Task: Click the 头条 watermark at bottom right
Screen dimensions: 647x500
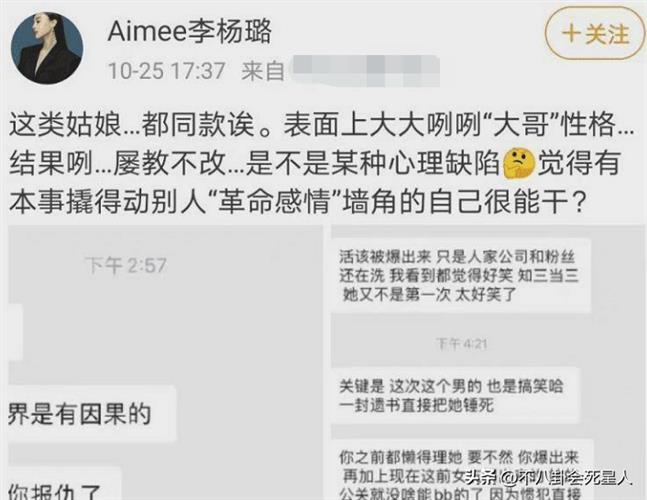Action: (549, 479)
